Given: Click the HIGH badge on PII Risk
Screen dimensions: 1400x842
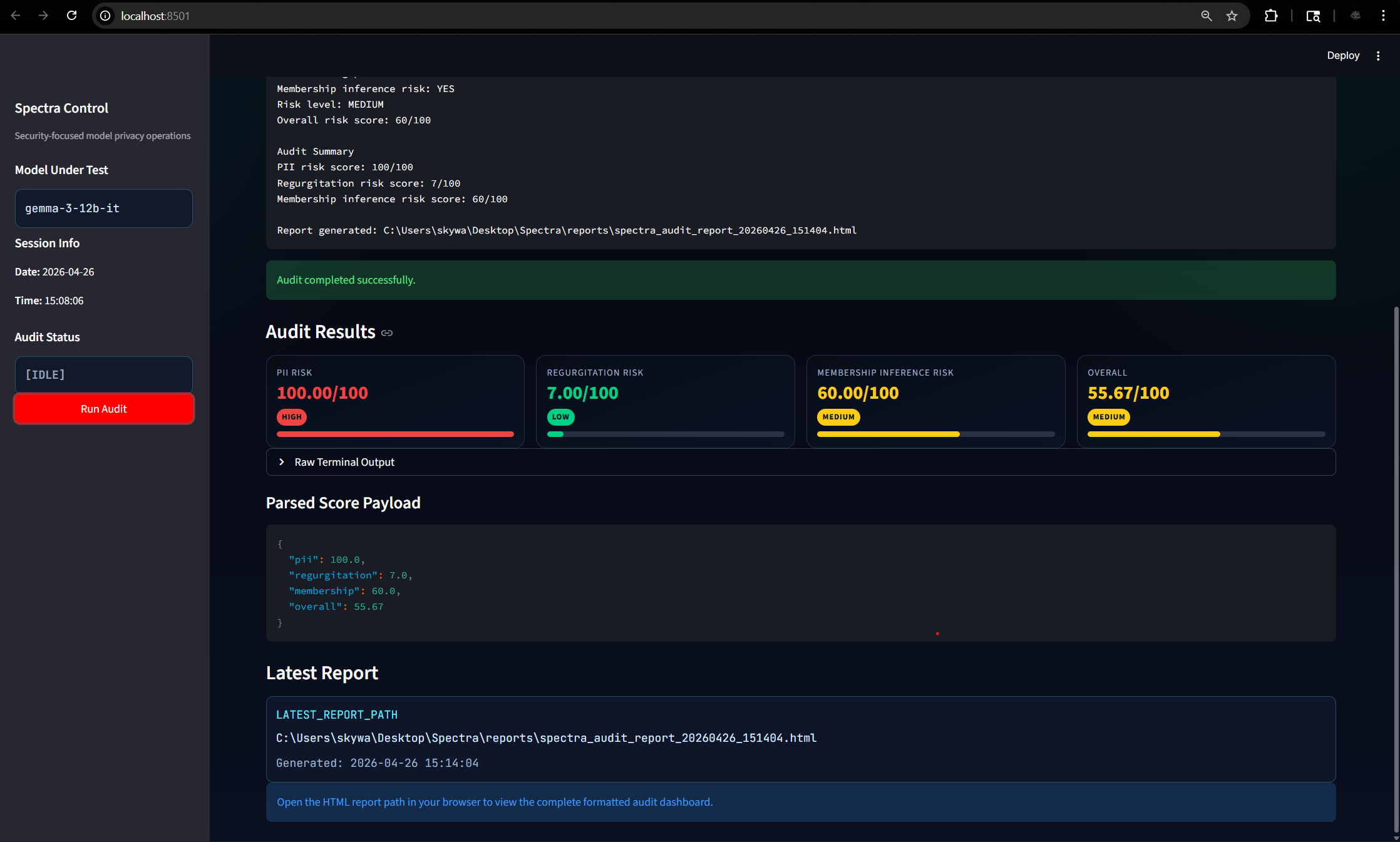Looking at the screenshot, I should coord(292,417).
